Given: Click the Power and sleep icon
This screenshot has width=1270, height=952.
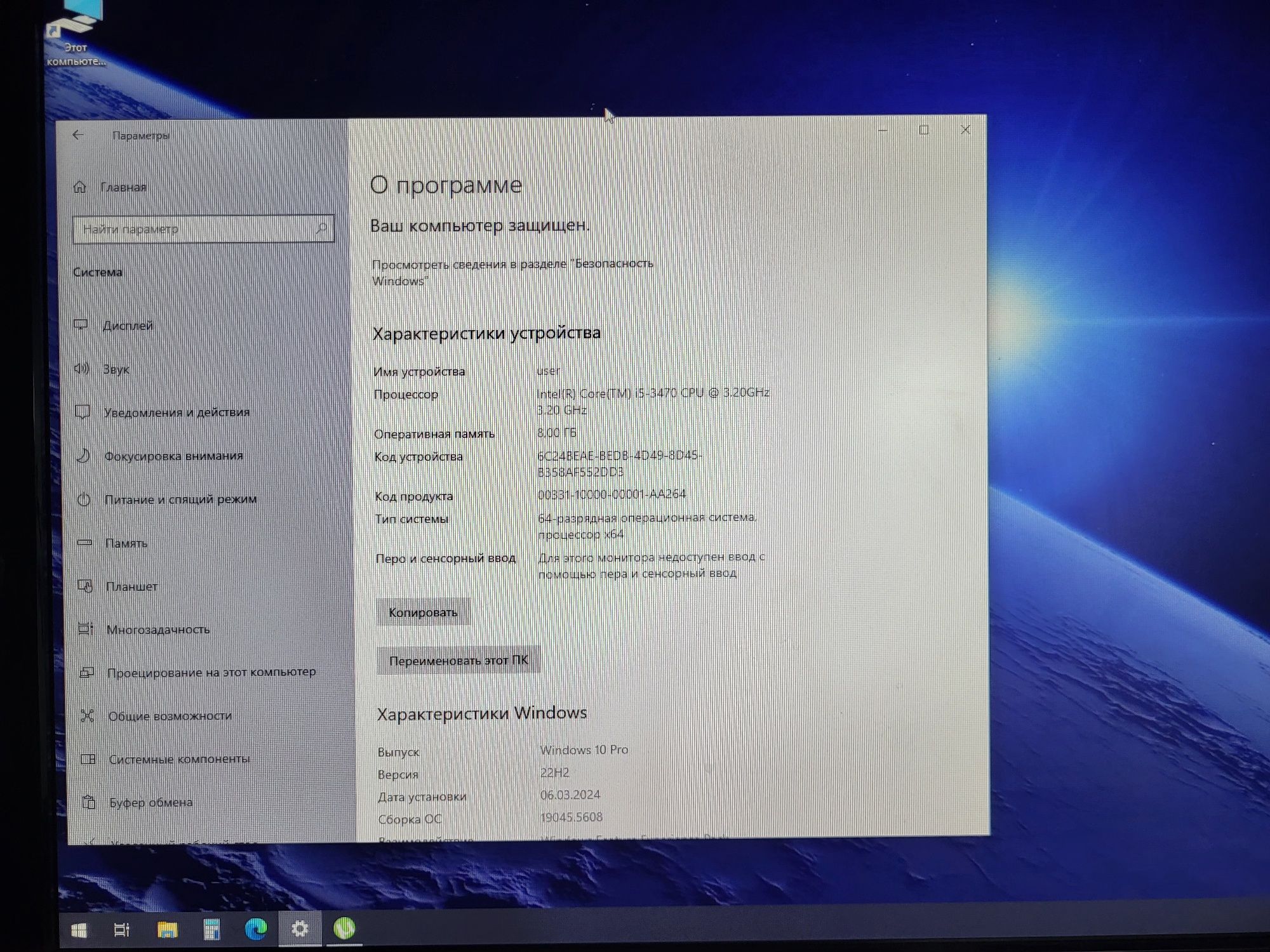Looking at the screenshot, I should point(83,499).
